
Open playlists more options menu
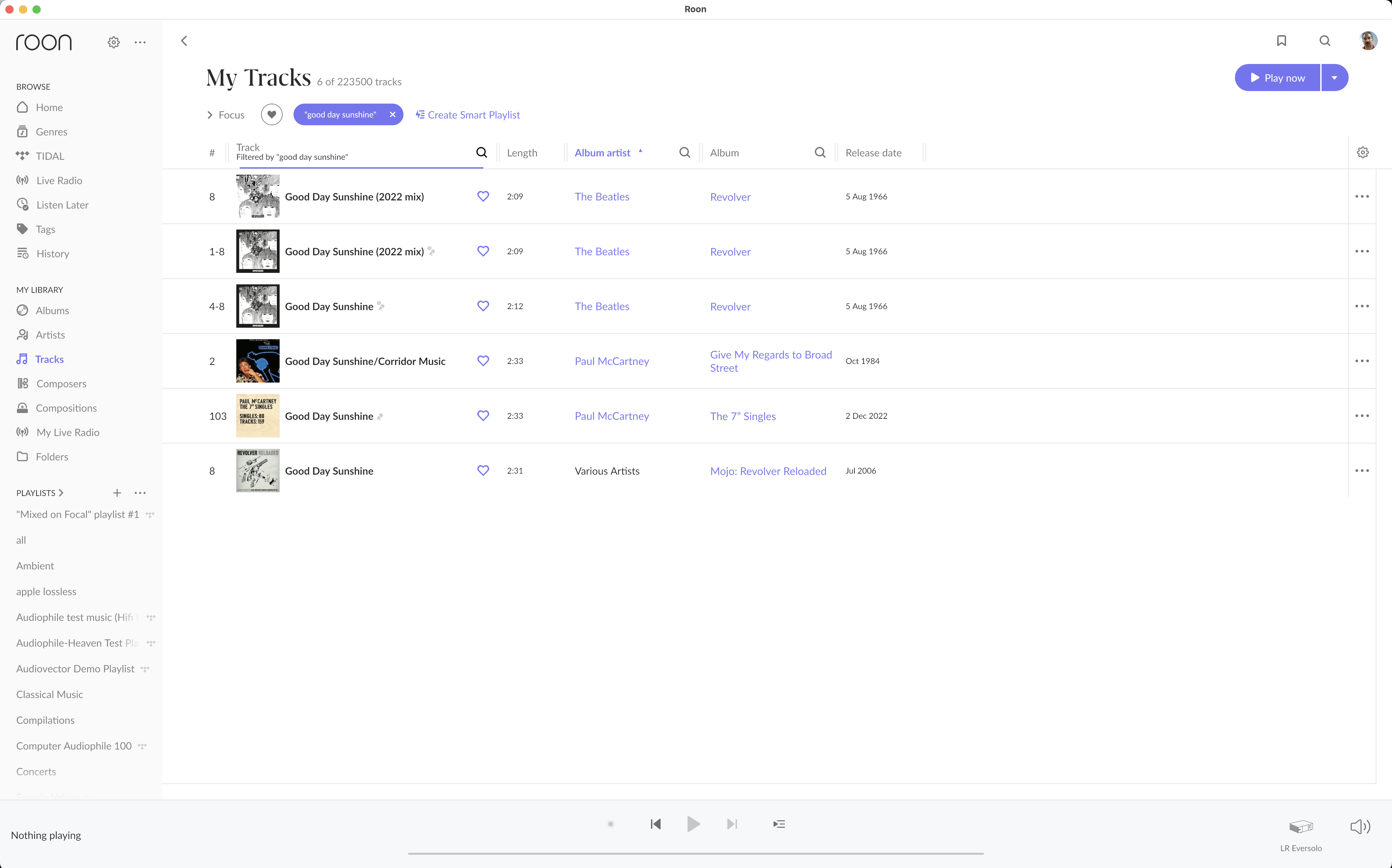[140, 493]
